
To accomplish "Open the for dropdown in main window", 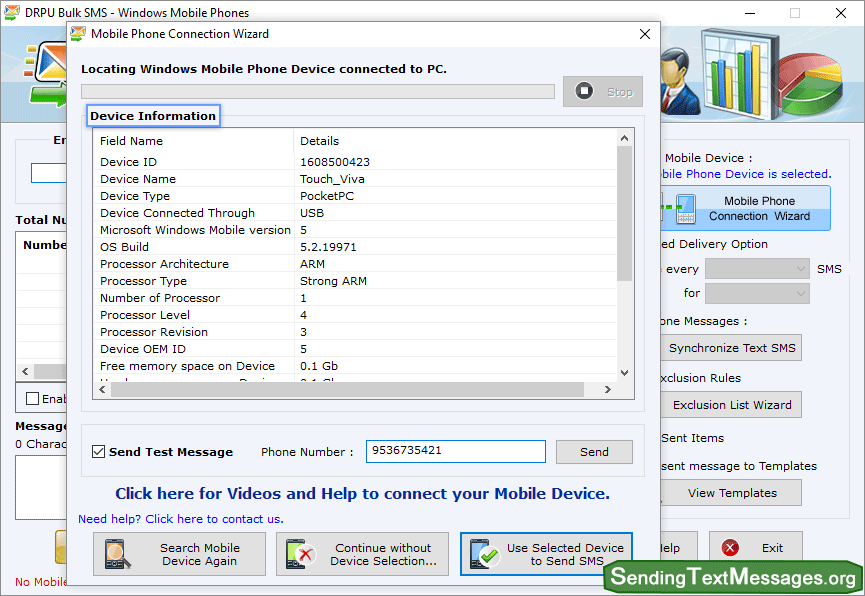I will click(x=757, y=293).
